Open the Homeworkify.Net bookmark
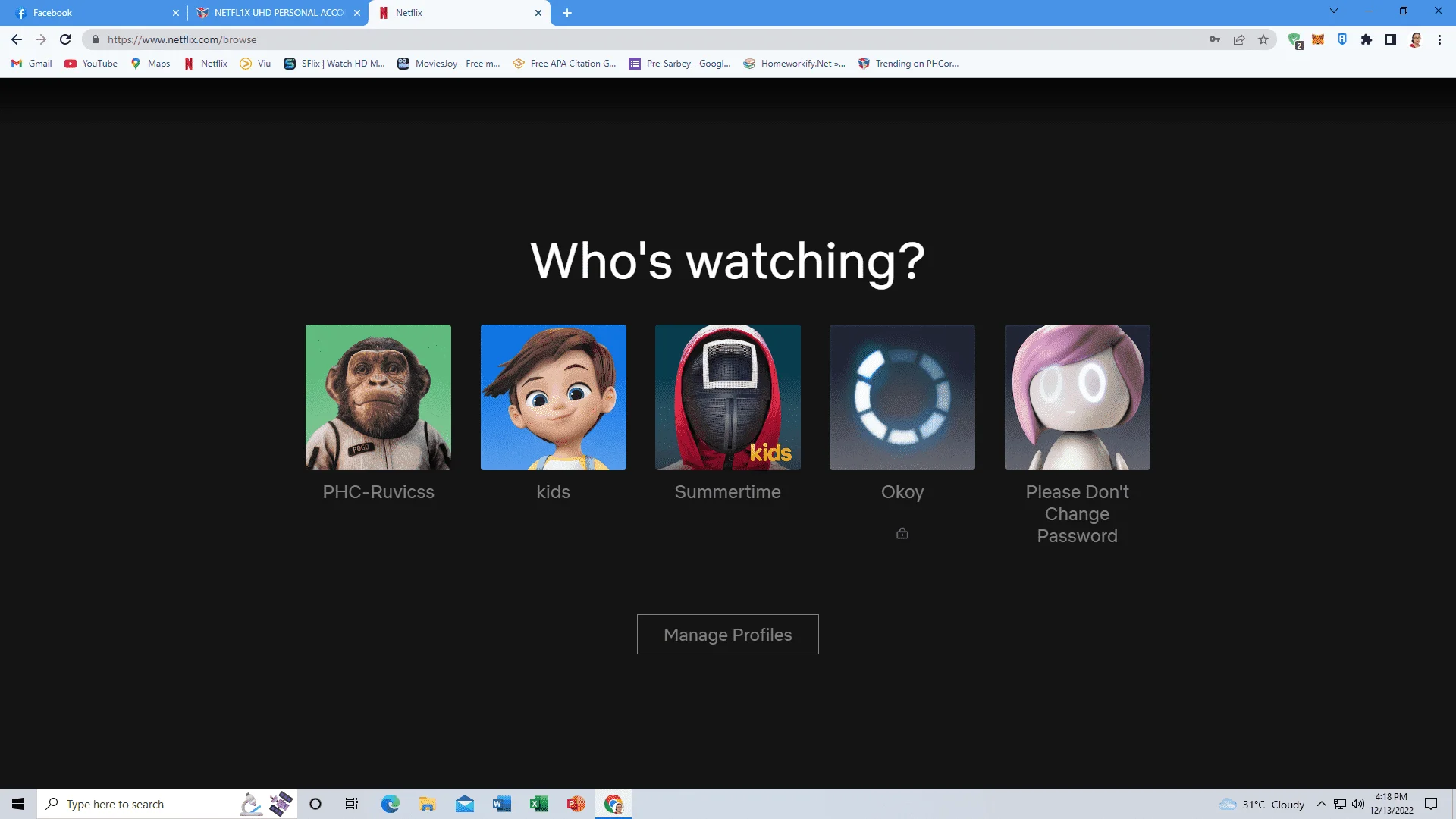Viewport: 1456px width, 819px height. pos(795,64)
